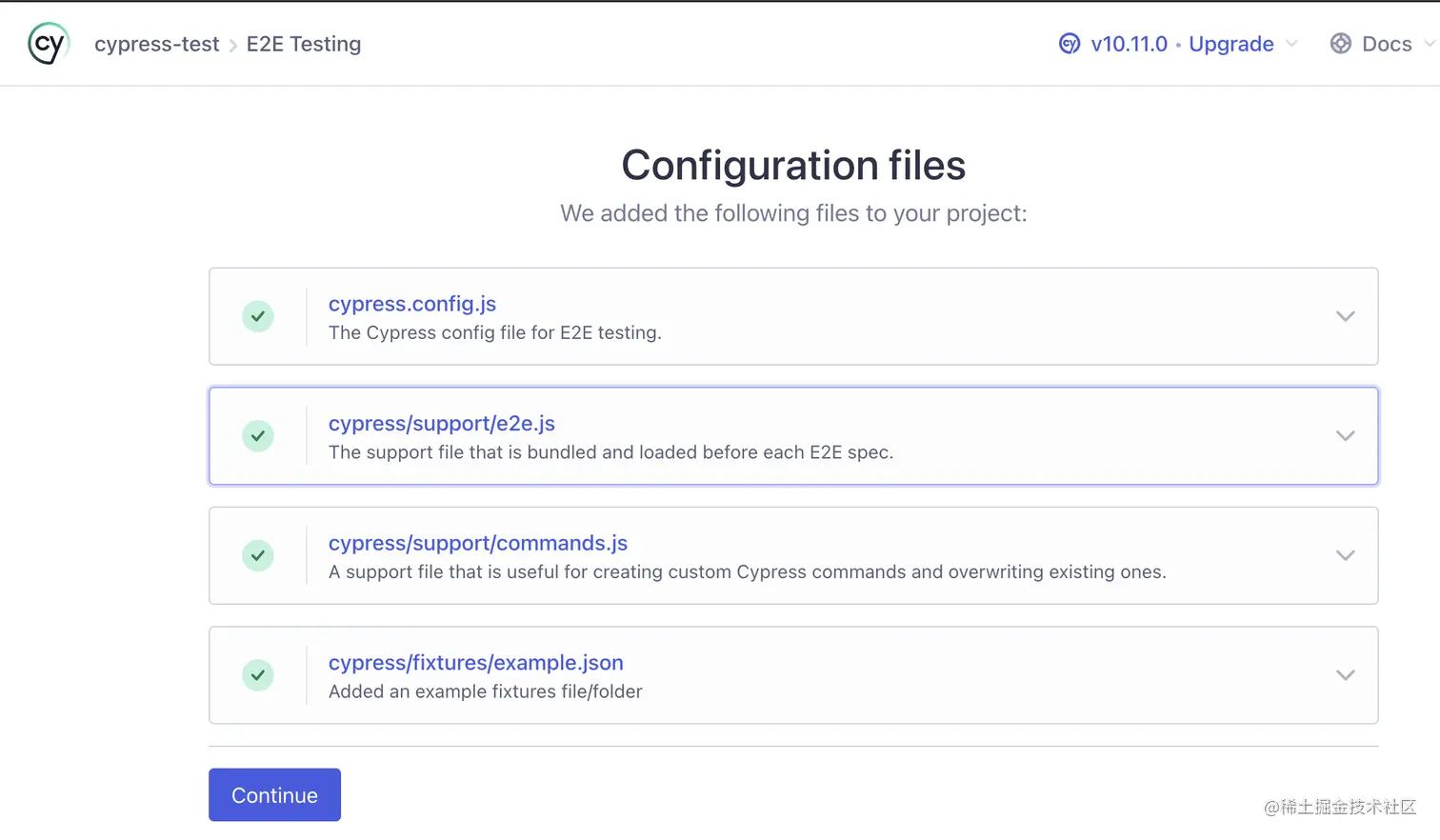This screenshot has width=1440, height=840.
Task: Click the green checkmark for cypress/fixtures/example.json
Action: click(x=258, y=675)
